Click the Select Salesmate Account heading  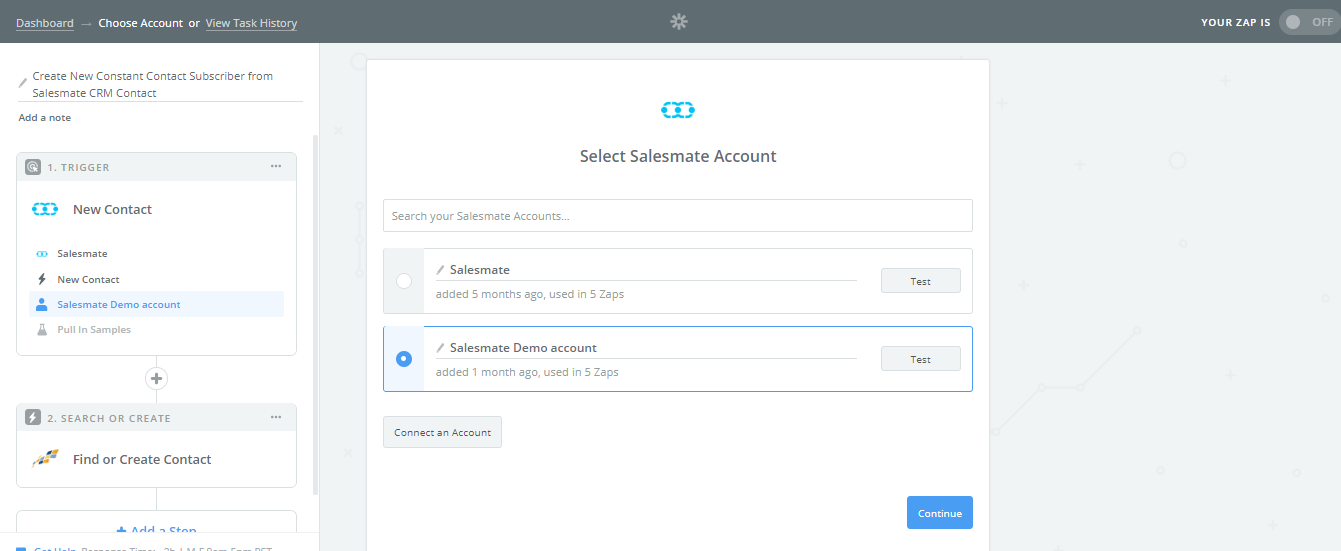pyautogui.click(x=678, y=156)
